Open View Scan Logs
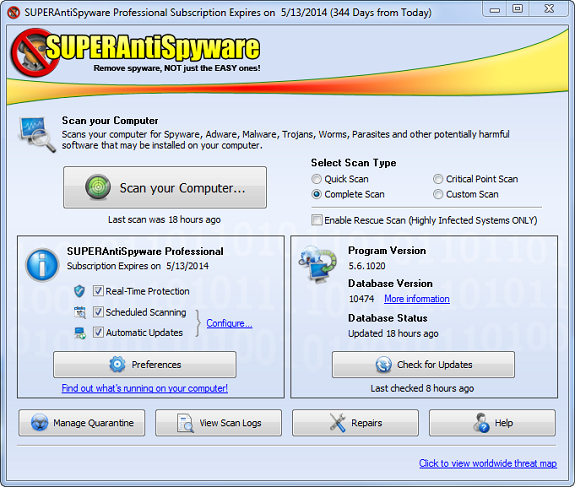 (x=219, y=423)
